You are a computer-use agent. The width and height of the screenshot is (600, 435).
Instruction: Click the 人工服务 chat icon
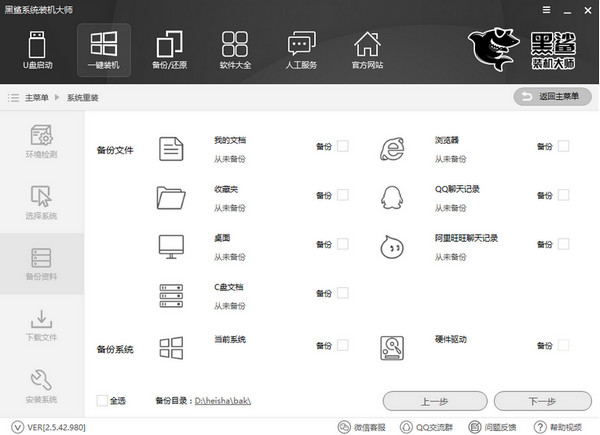pos(302,44)
